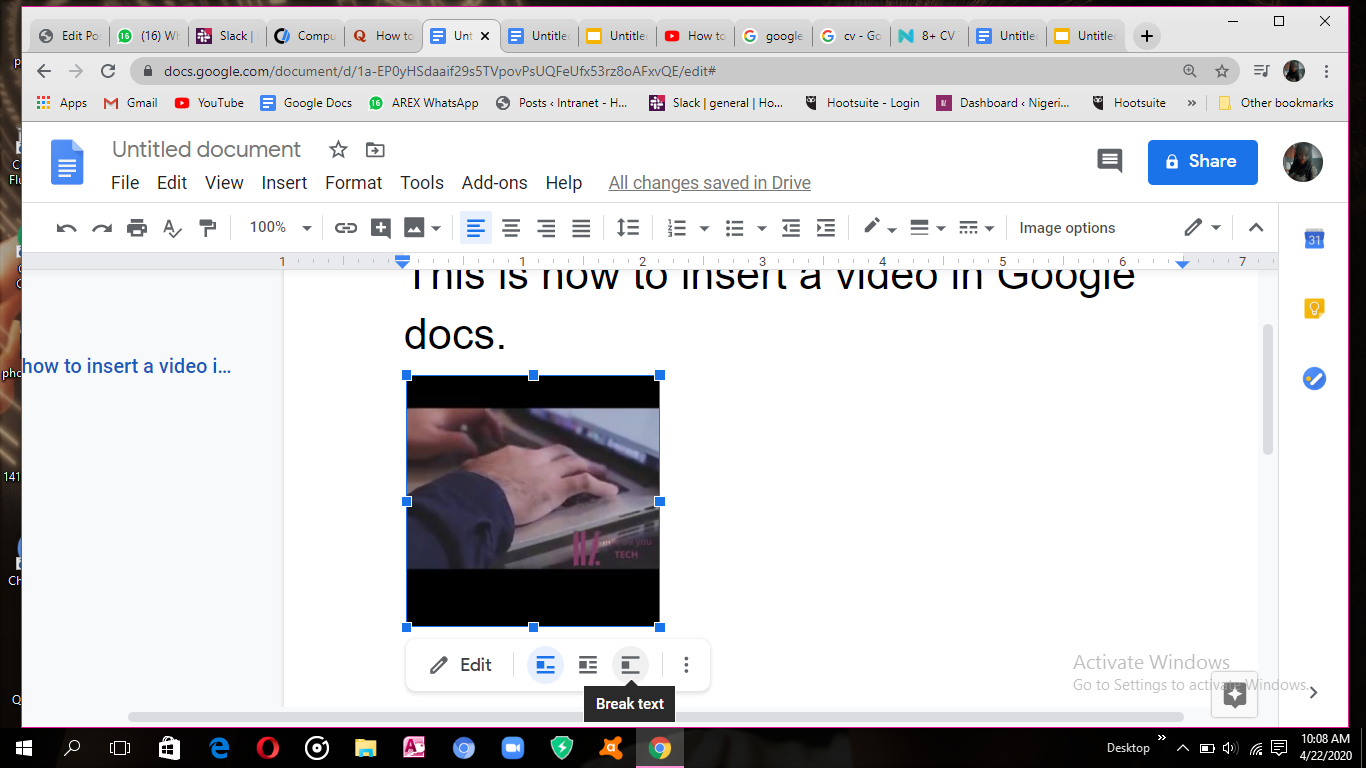1366x768 pixels.
Task: Toggle center text alignment
Action: point(511,228)
